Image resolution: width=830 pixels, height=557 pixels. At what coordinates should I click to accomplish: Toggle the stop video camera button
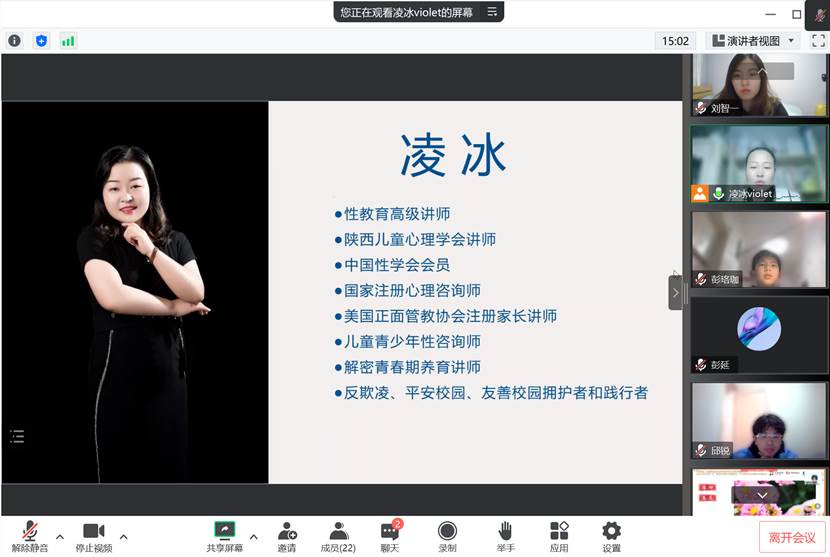[94, 531]
